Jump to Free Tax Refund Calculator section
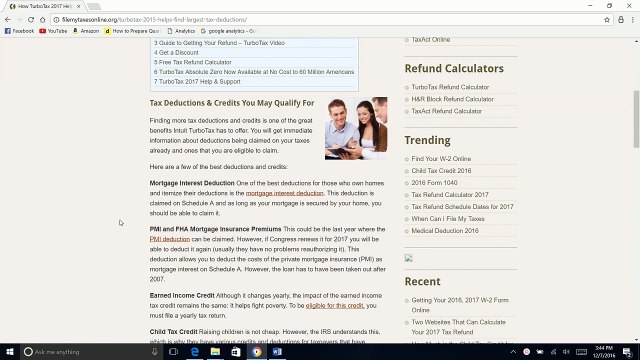 193,62
